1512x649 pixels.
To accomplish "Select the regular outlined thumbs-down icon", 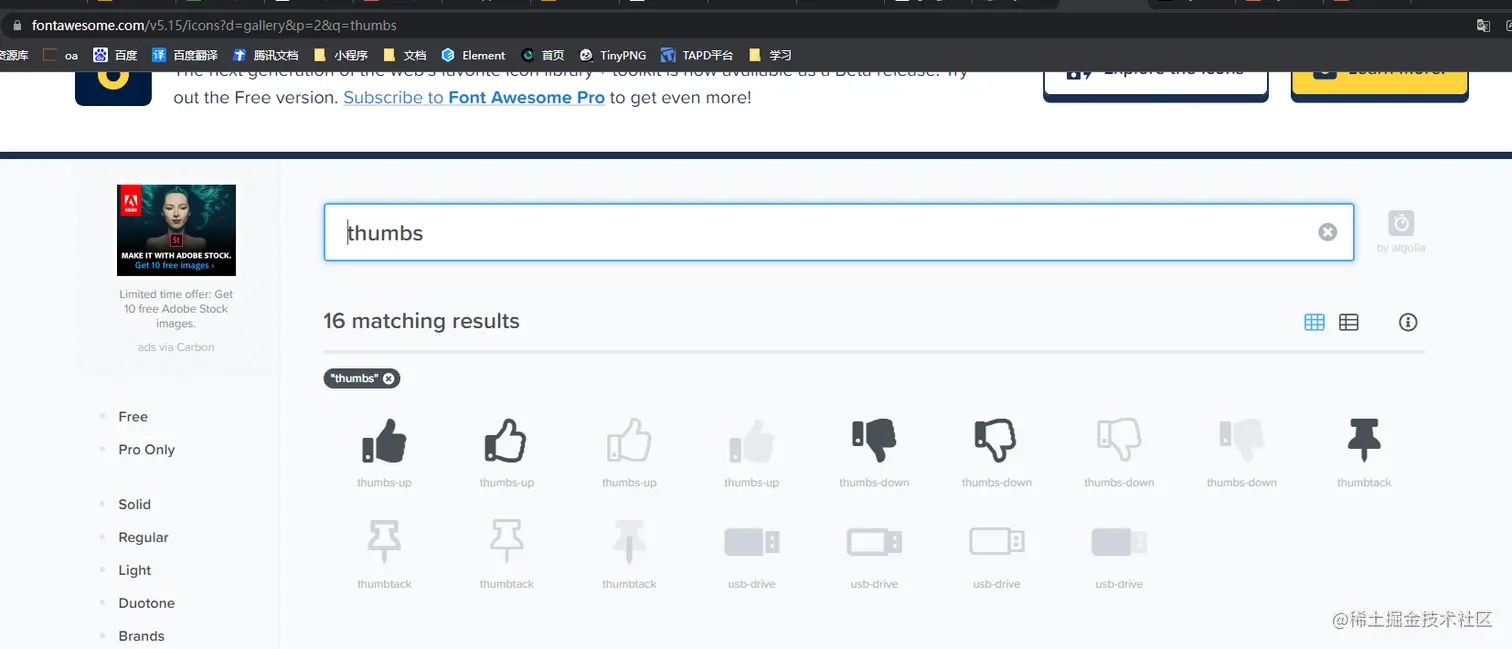I will 996,441.
